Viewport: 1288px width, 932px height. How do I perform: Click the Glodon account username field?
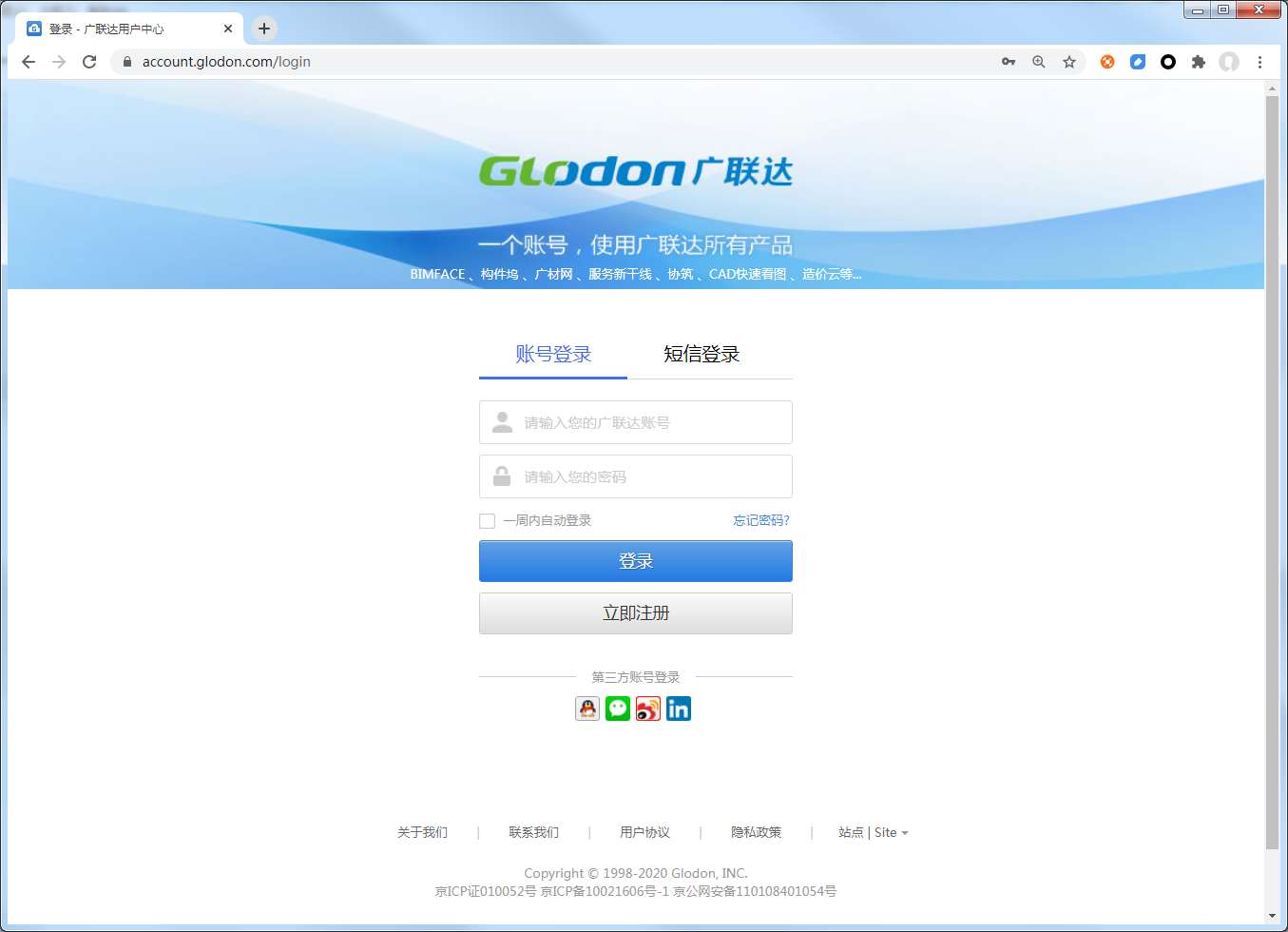[635, 422]
